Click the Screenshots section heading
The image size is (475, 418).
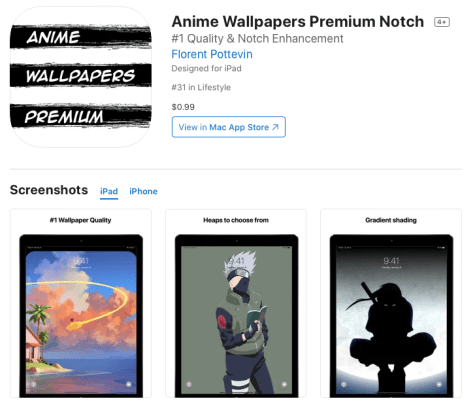(49, 190)
